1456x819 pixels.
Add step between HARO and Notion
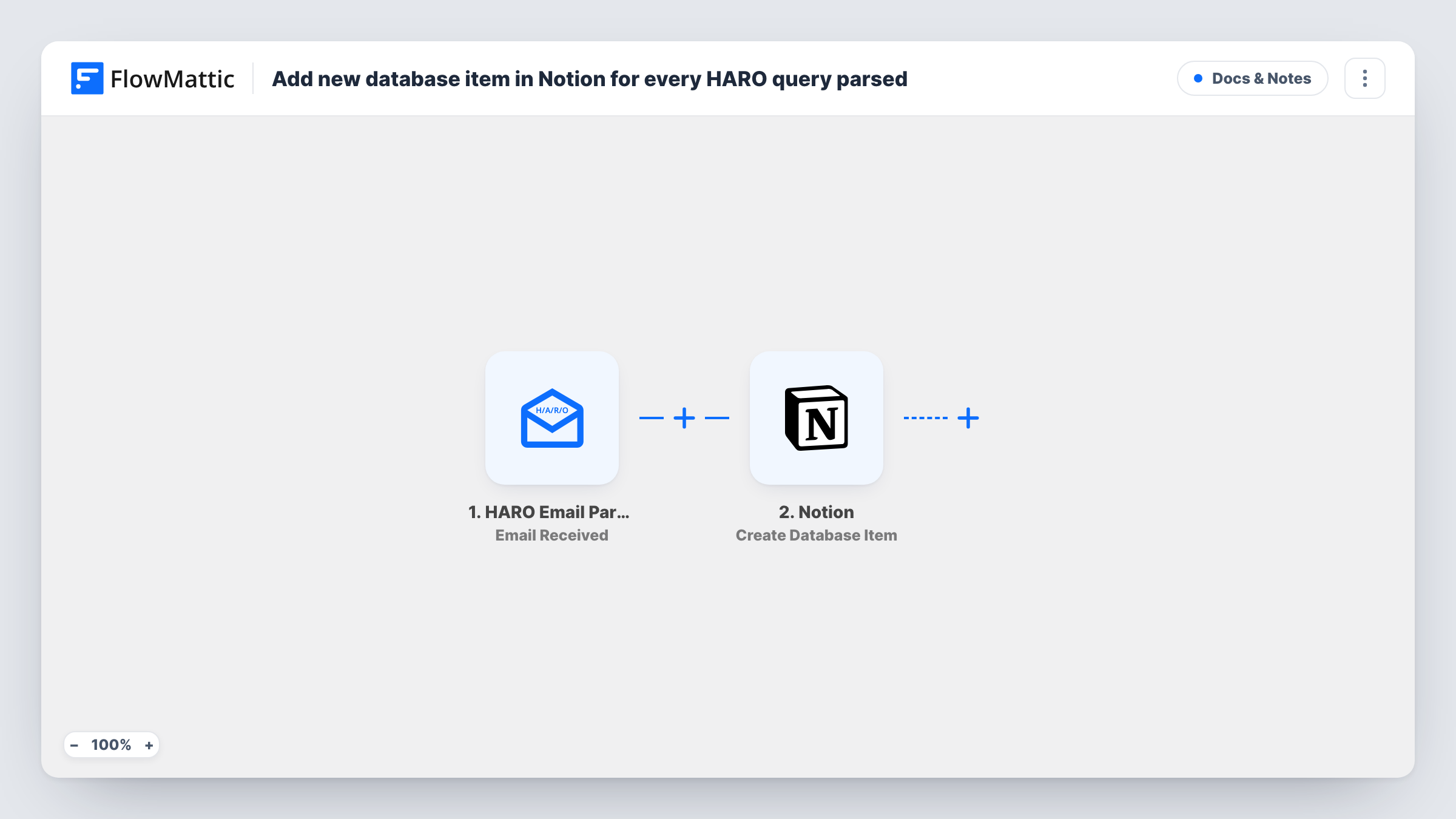point(684,418)
